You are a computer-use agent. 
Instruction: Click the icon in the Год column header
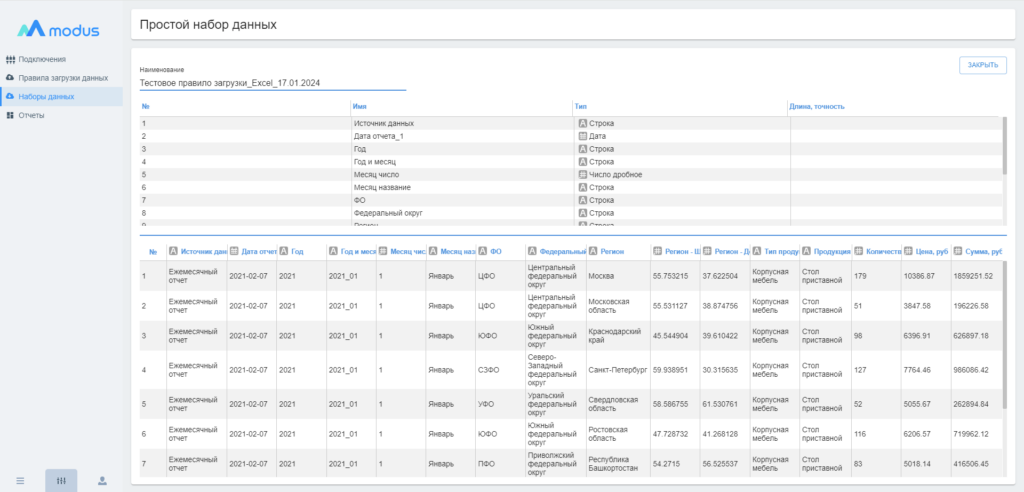[x=284, y=251]
